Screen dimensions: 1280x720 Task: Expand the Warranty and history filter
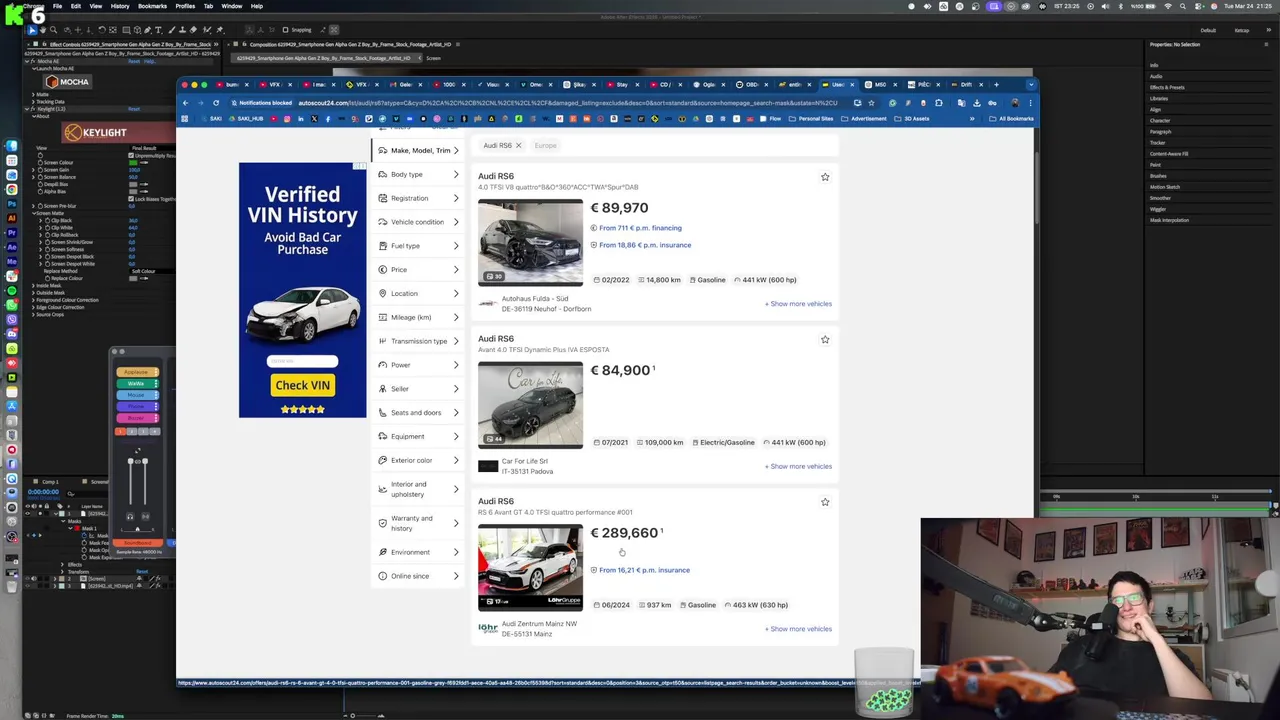(419, 523)
